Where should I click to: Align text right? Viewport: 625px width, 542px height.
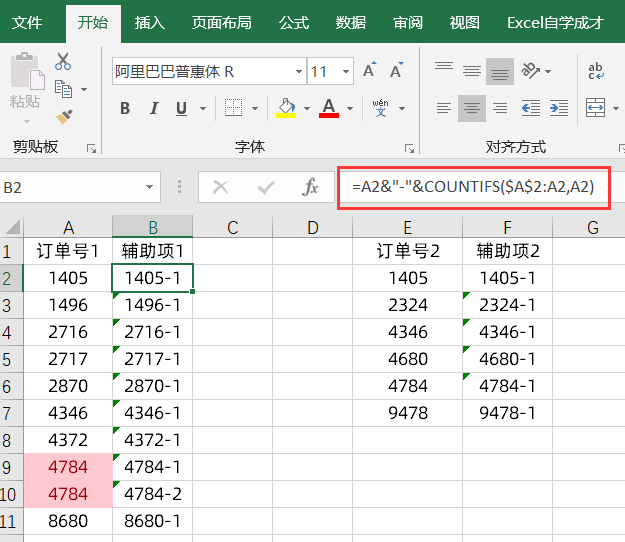[499, 108]
